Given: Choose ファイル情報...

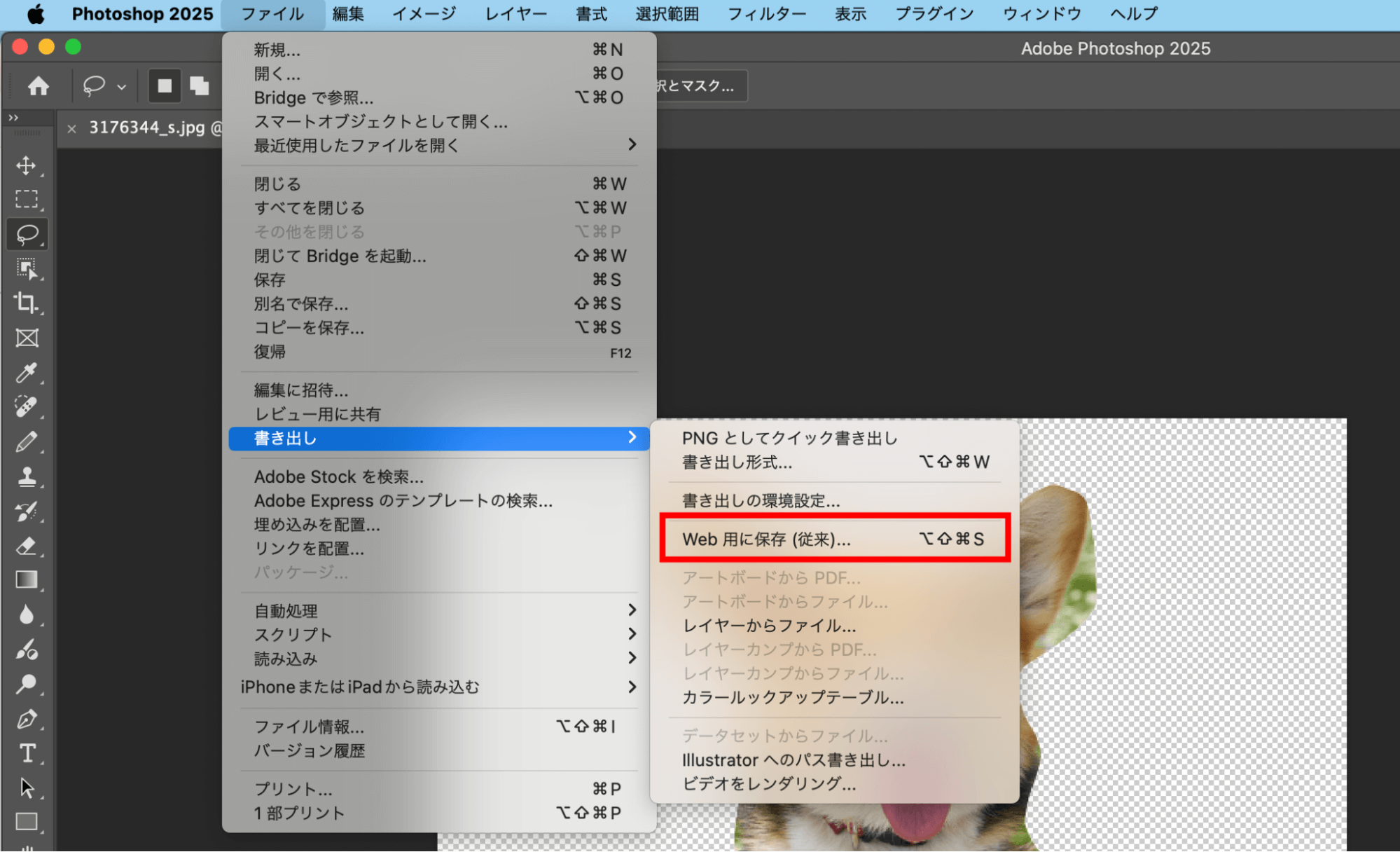Looking at the screenshot, I should click(439, 727).
